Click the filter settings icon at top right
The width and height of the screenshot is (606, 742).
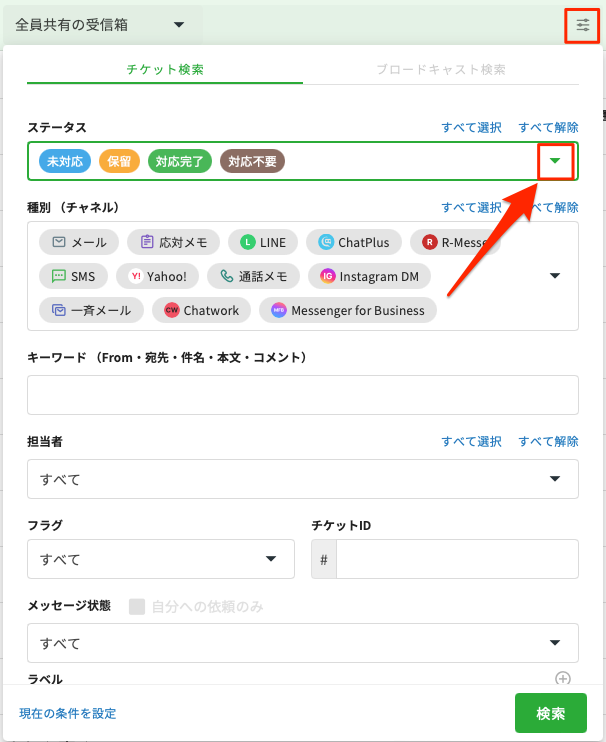[582, 25]
